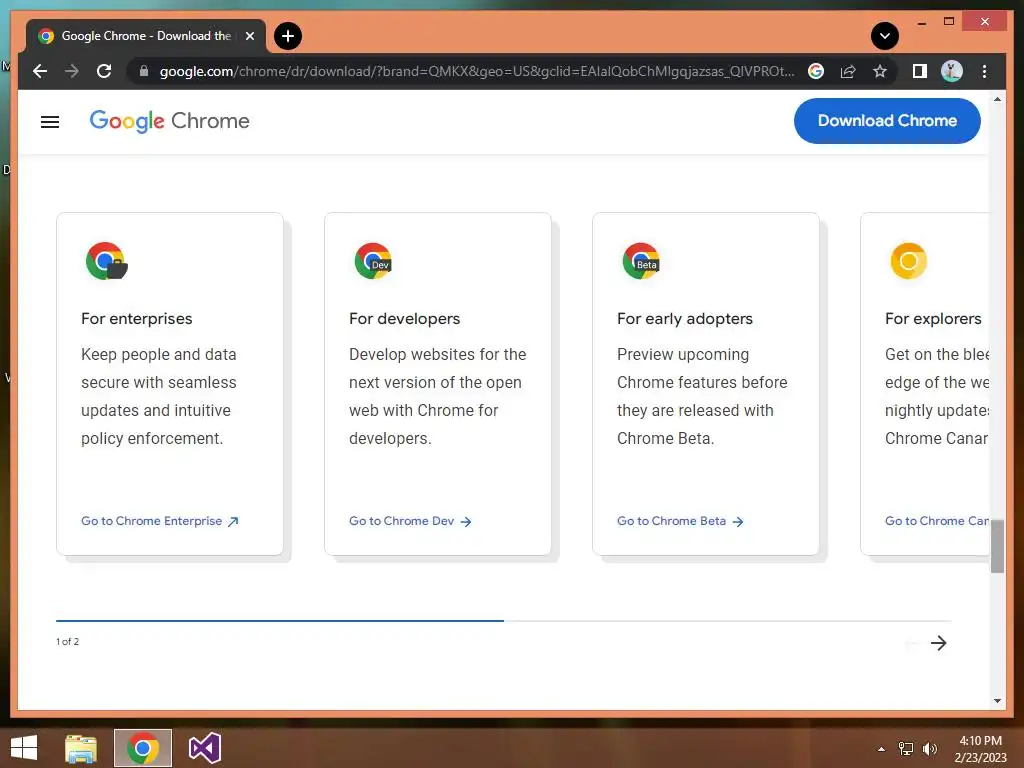This screenshot has height=768, width=1024.
Task: Open the profile avatar menu
Action: coord(952,71)
